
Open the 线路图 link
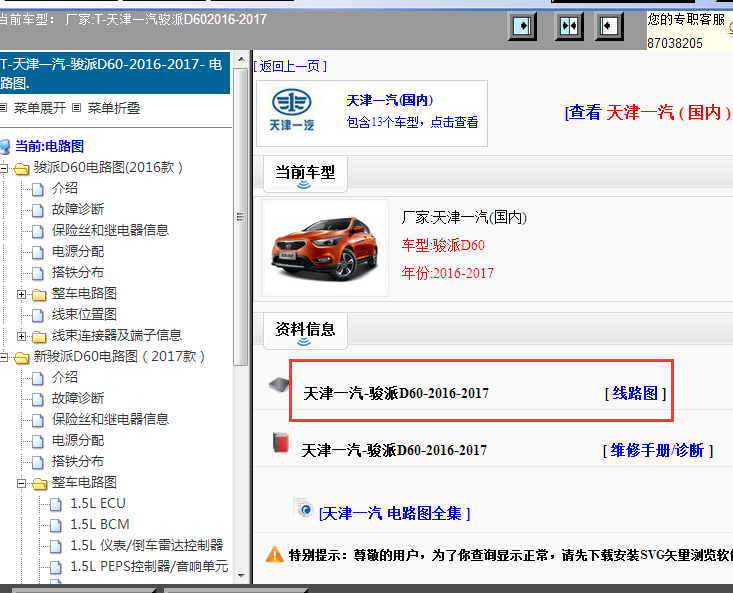click(x=635, y=393)
